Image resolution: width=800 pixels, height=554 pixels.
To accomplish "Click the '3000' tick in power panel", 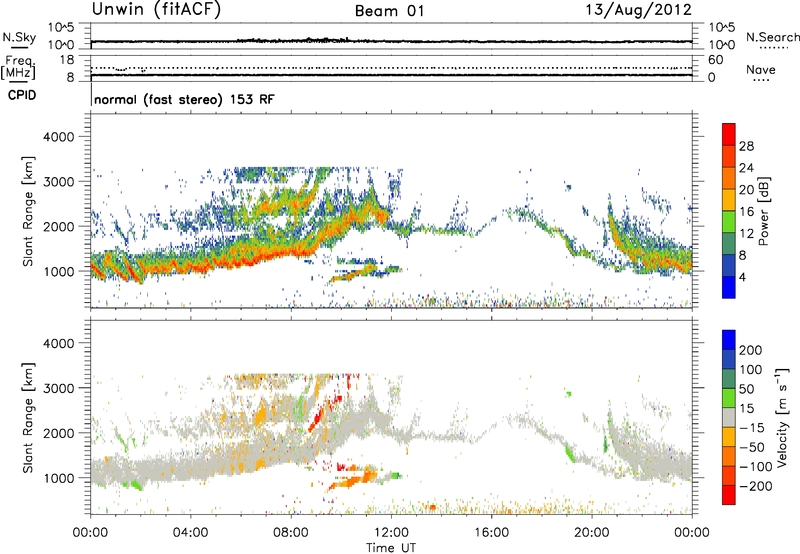I will (x=58, y=182).
